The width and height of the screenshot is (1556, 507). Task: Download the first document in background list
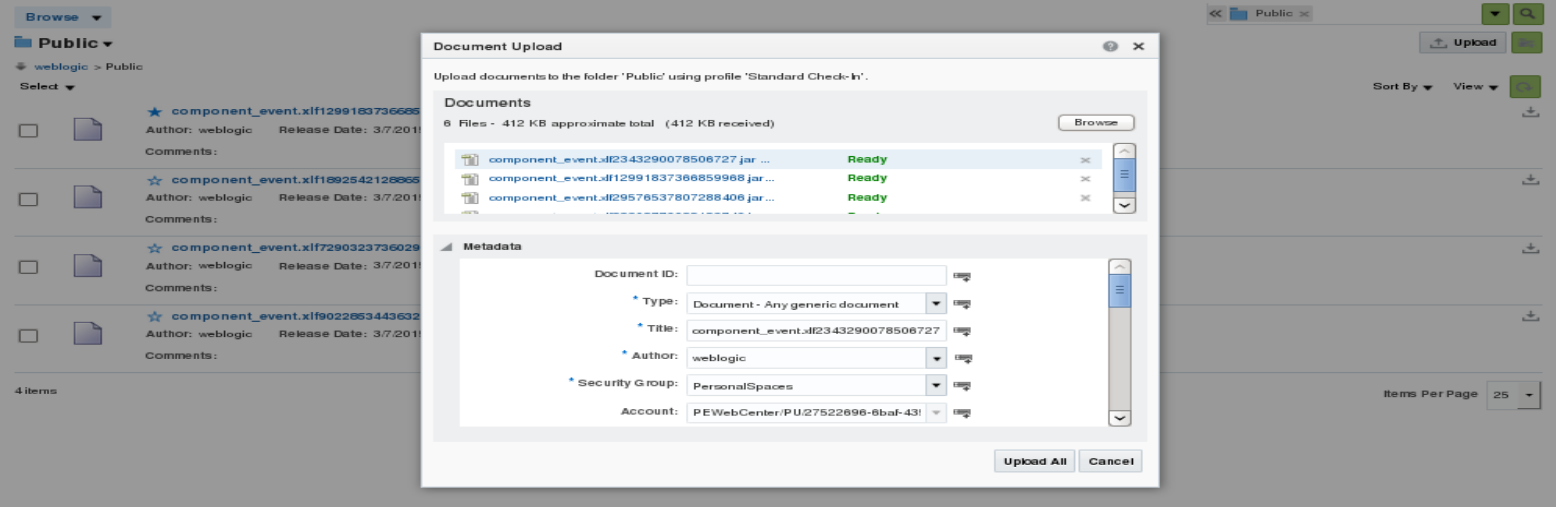point(1530,112)
